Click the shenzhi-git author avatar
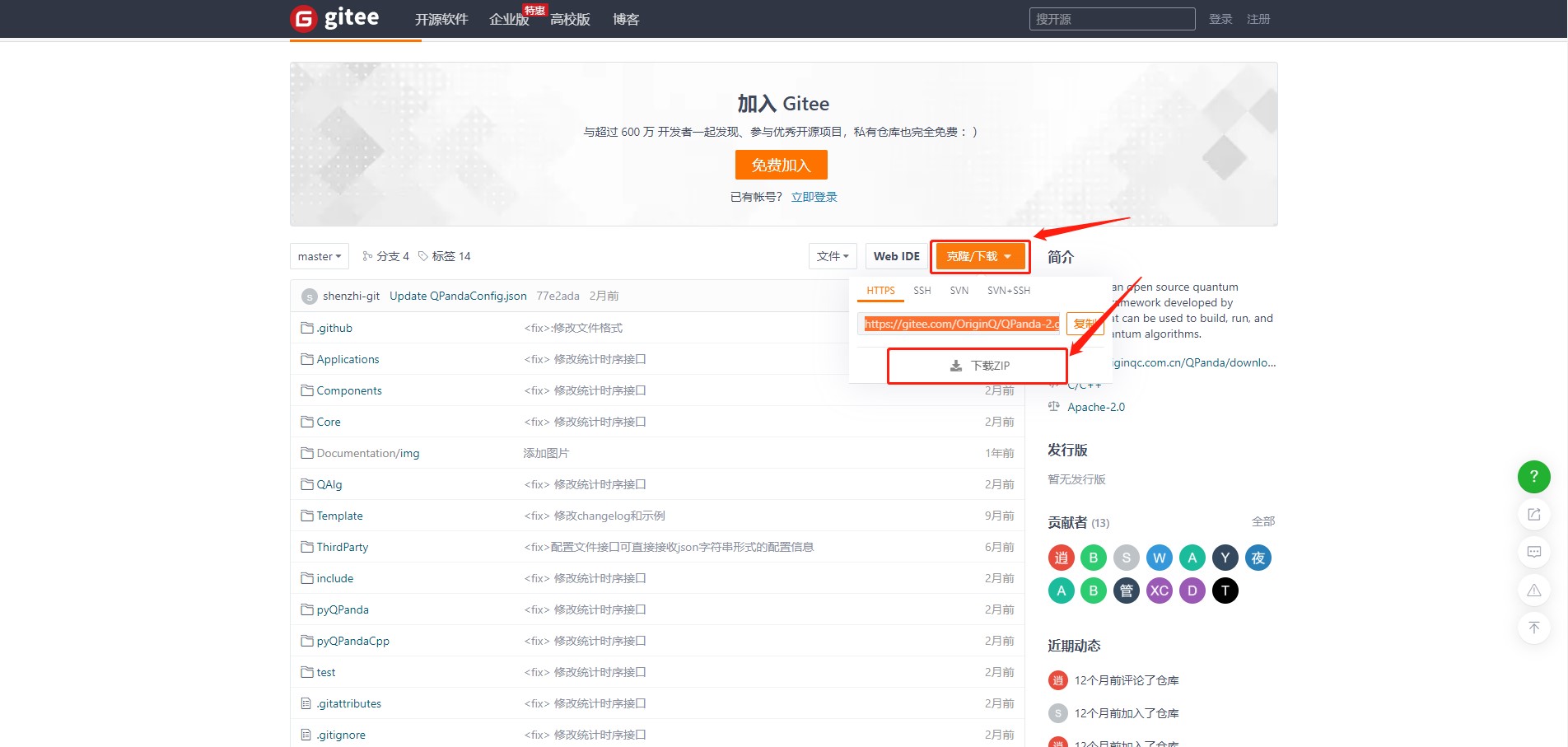The height and width of the screenshot is (747, 1568). pyautogui.click(x=310, y=296)
